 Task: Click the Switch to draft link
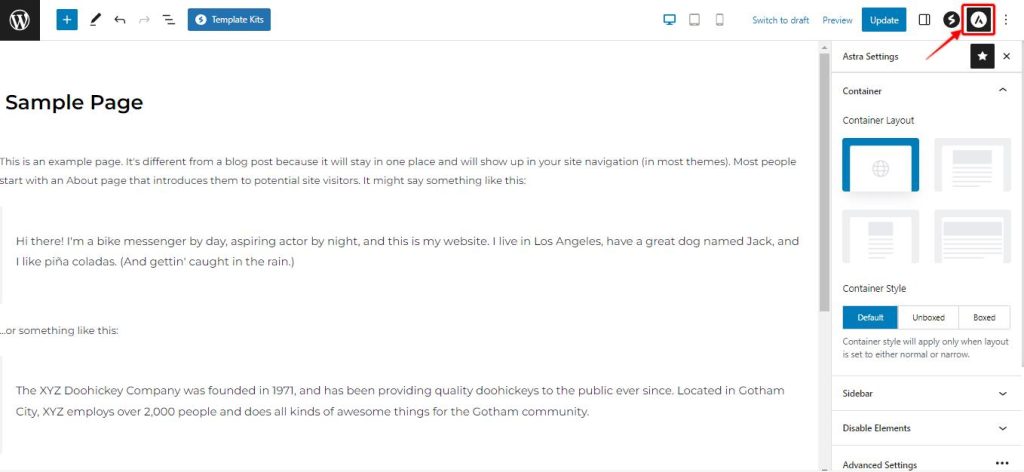click(x=780, y=20)
